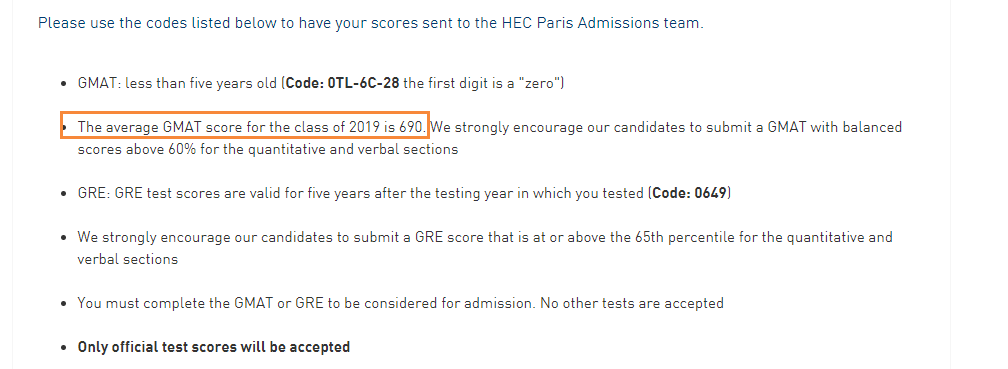Click the bullet dot before 'GRE: GRE test scores'

[x=63, y=194]
